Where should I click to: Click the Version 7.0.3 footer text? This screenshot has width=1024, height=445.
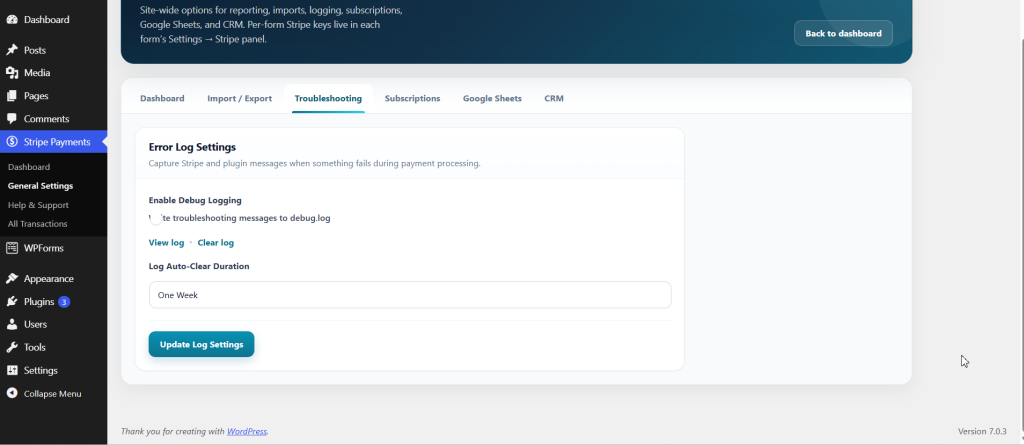(x=982, y=431)
